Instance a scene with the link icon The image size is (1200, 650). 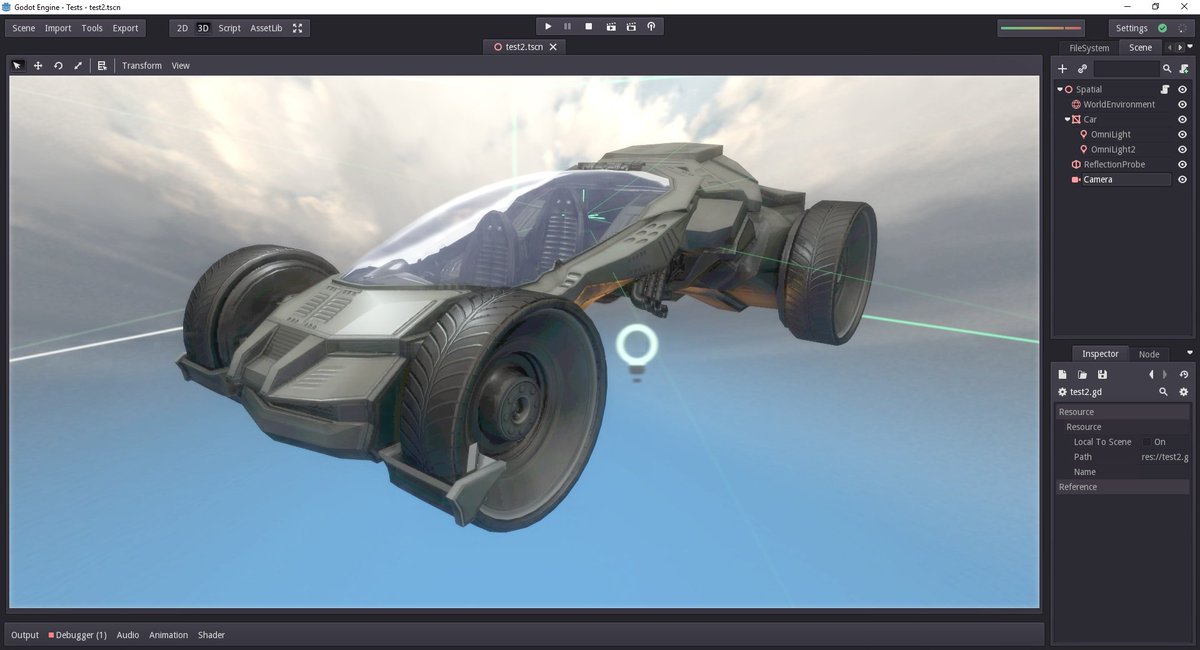(x=1083, y=68)
